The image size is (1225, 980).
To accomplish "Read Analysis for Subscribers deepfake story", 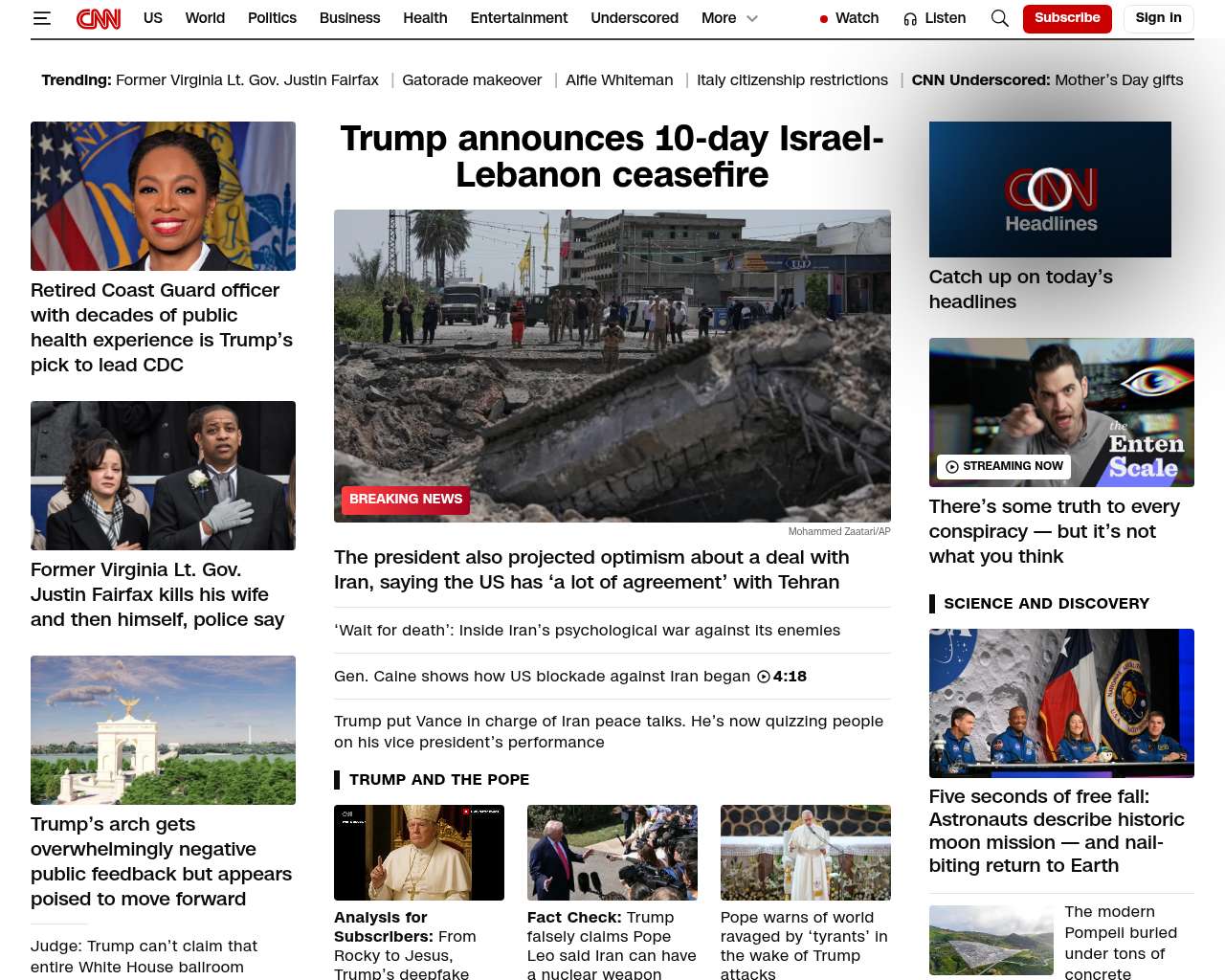I will point(405,946).
